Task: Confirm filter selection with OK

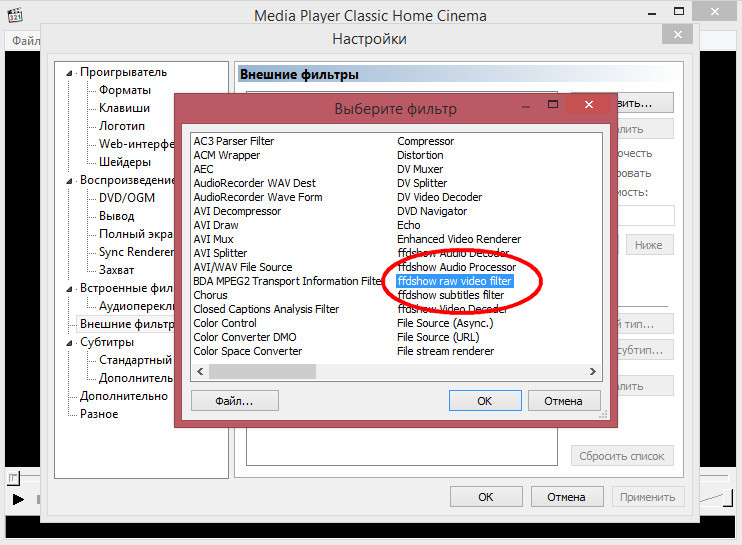Action: click(x=485, y=401)
